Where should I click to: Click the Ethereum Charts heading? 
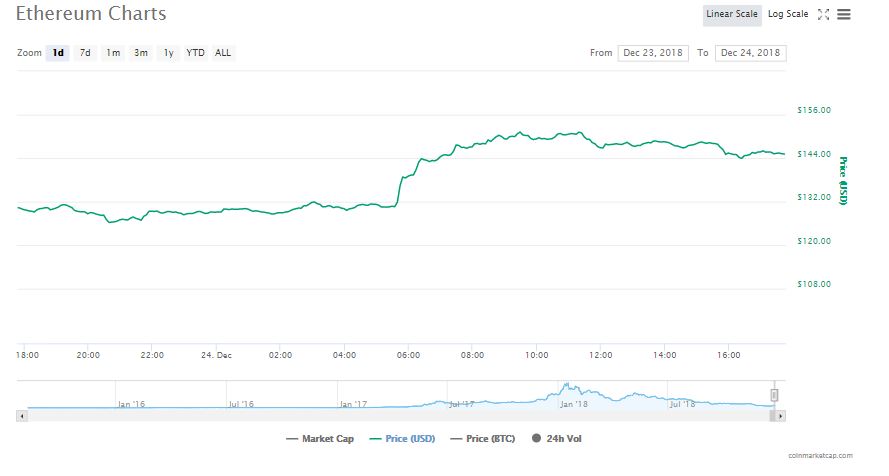91,14
